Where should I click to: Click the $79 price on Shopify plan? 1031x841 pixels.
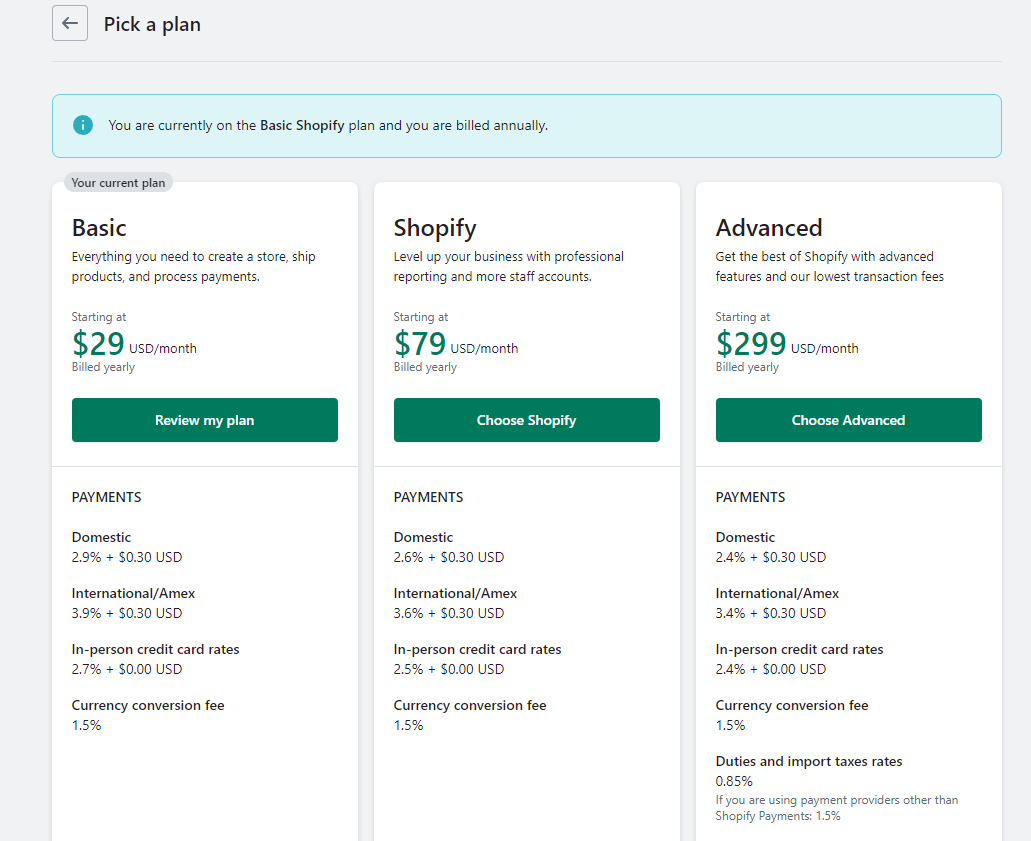(420, 343)
